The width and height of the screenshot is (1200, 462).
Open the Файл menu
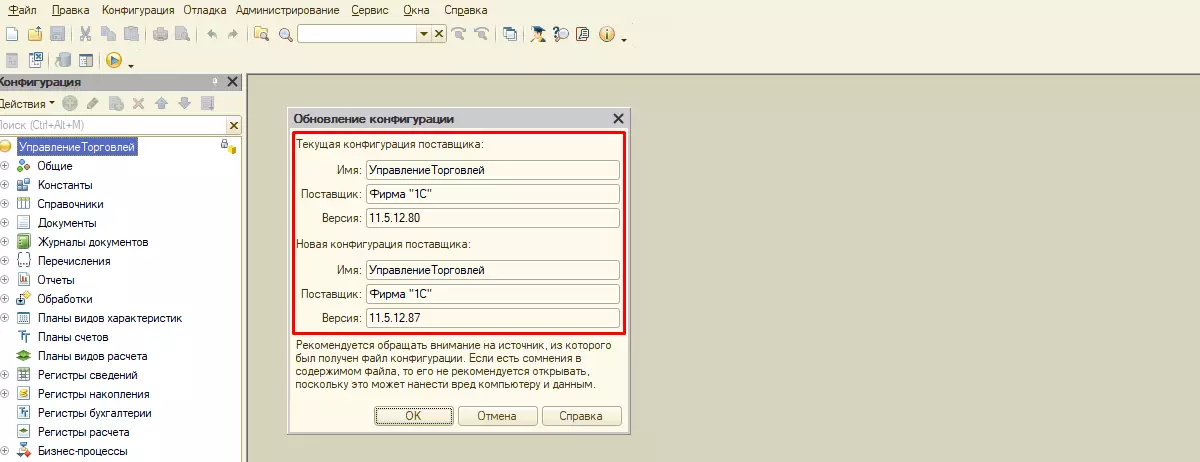[22, 9]
